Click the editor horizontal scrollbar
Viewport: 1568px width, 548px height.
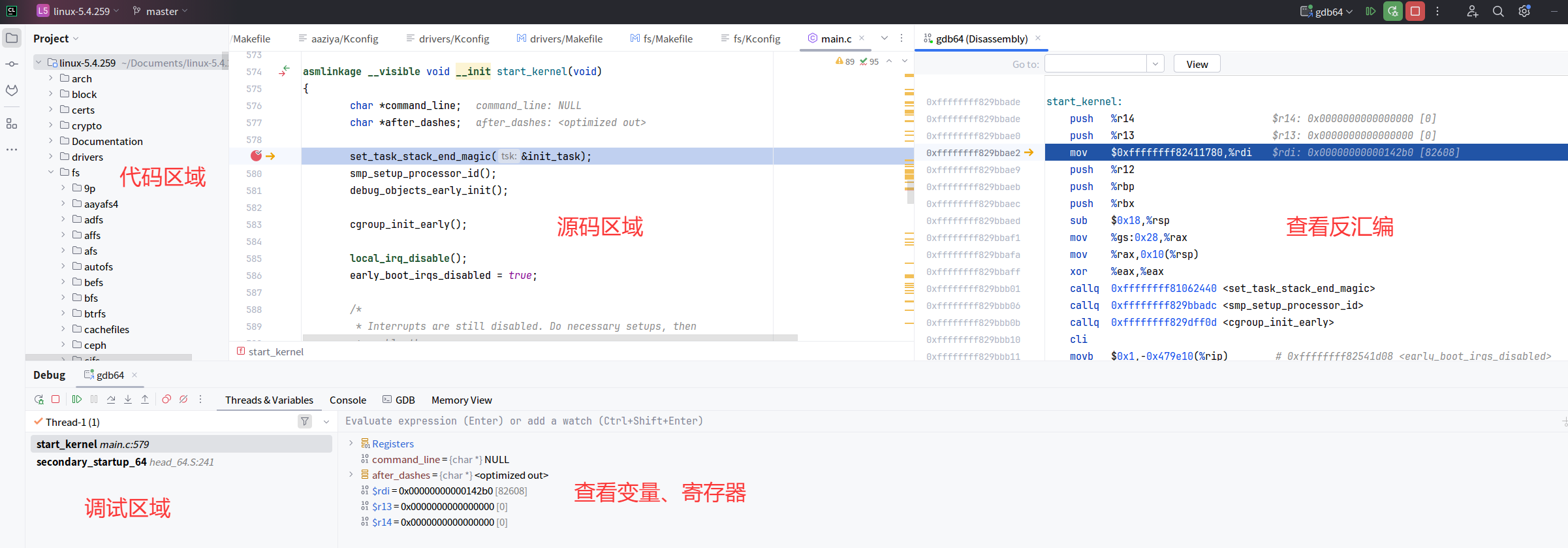tap(550, 338)
